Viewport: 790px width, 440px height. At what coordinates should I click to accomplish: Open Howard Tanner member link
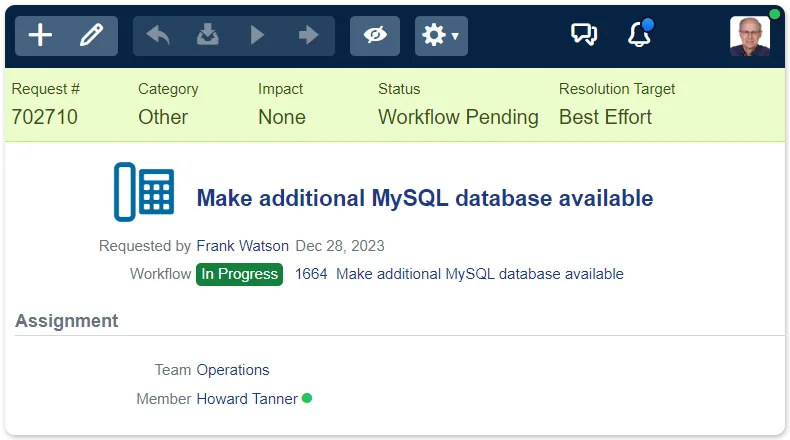(247, 399)
